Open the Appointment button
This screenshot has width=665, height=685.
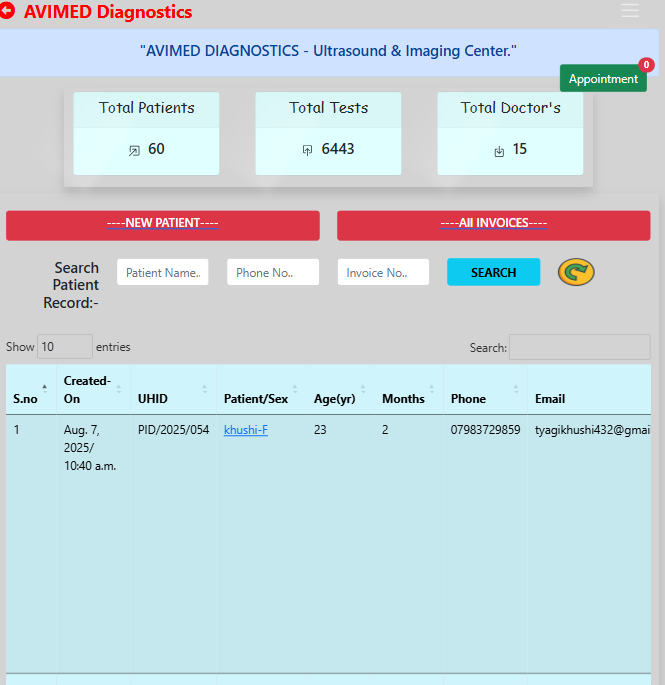click(602, 79)
